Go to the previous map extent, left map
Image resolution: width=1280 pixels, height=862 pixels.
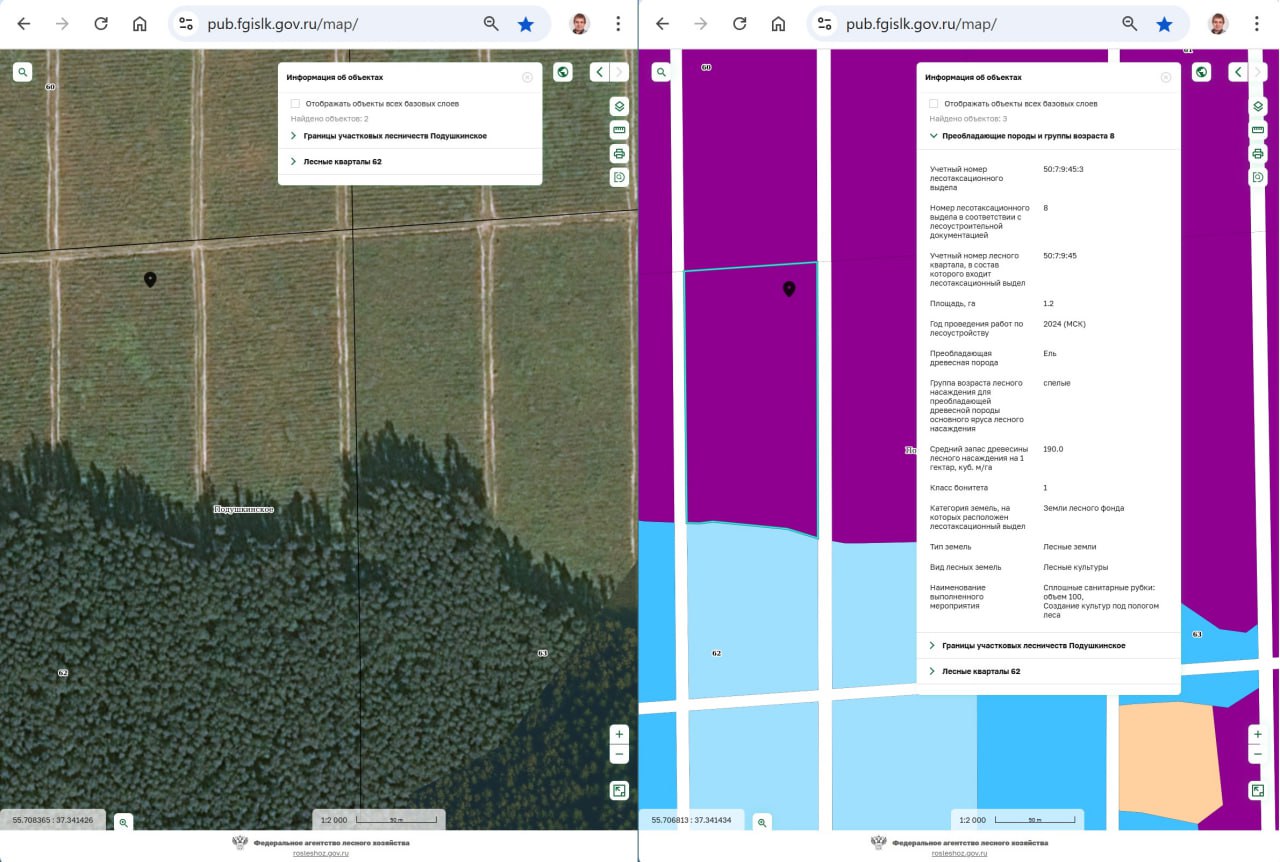[x=599, y=72]
